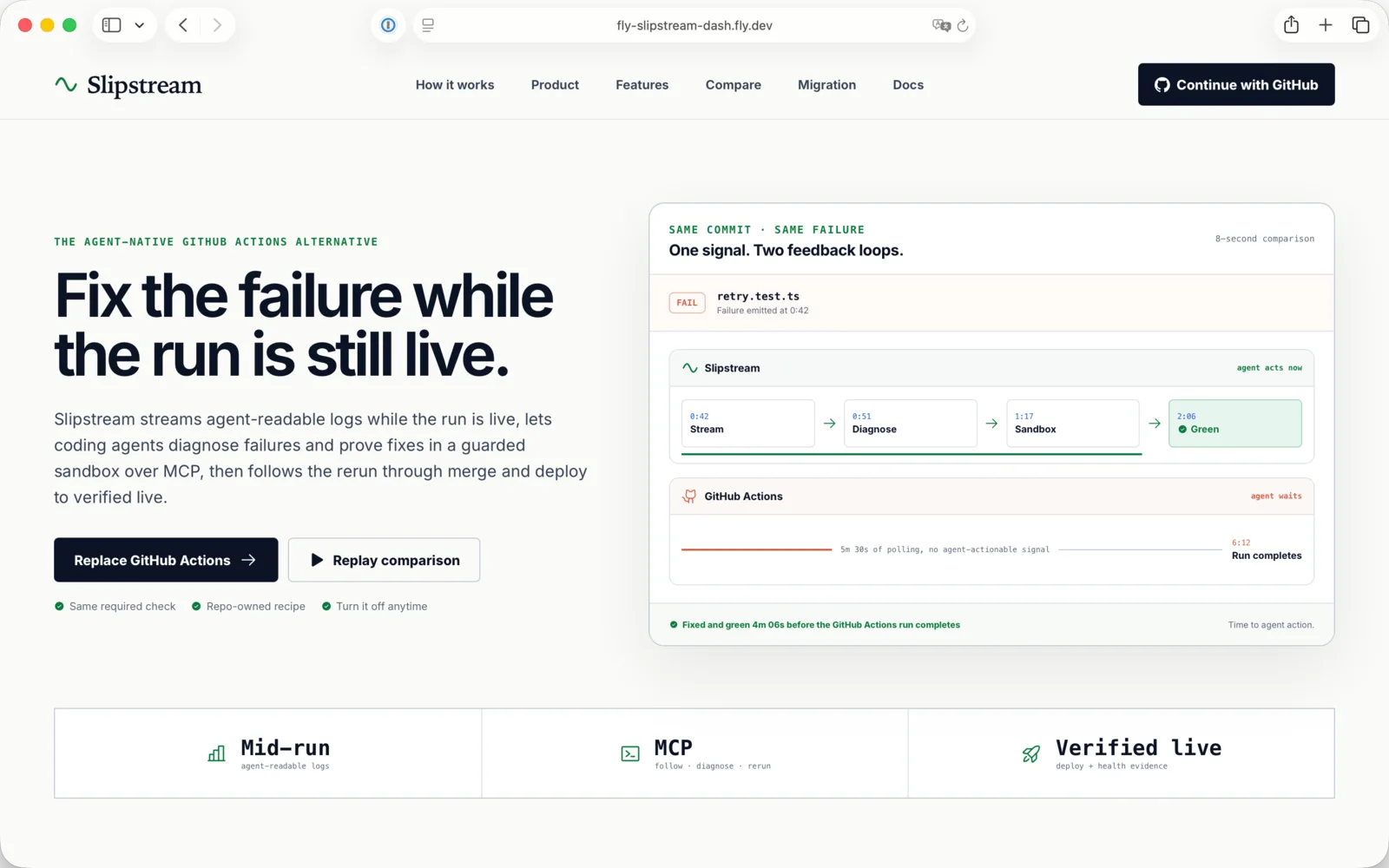This screenshot has height=868, width=1389.
Task: Toggle the Safari sidebar icon
Action: (x=111, y=25)
